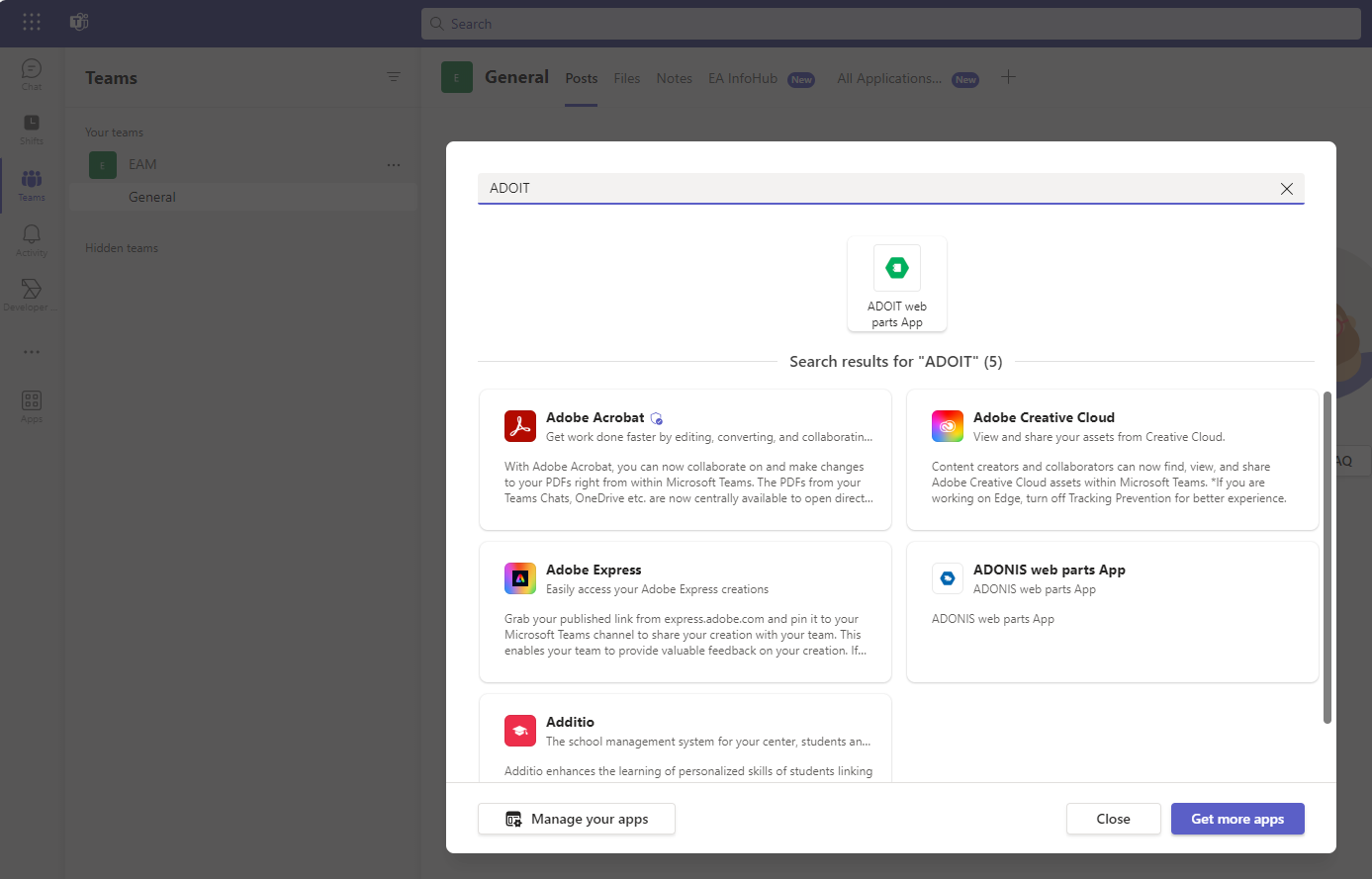Screen dimensions: 1372x879
Task: Select the ADOIT web parts App tile
Action: coord(897,284)
